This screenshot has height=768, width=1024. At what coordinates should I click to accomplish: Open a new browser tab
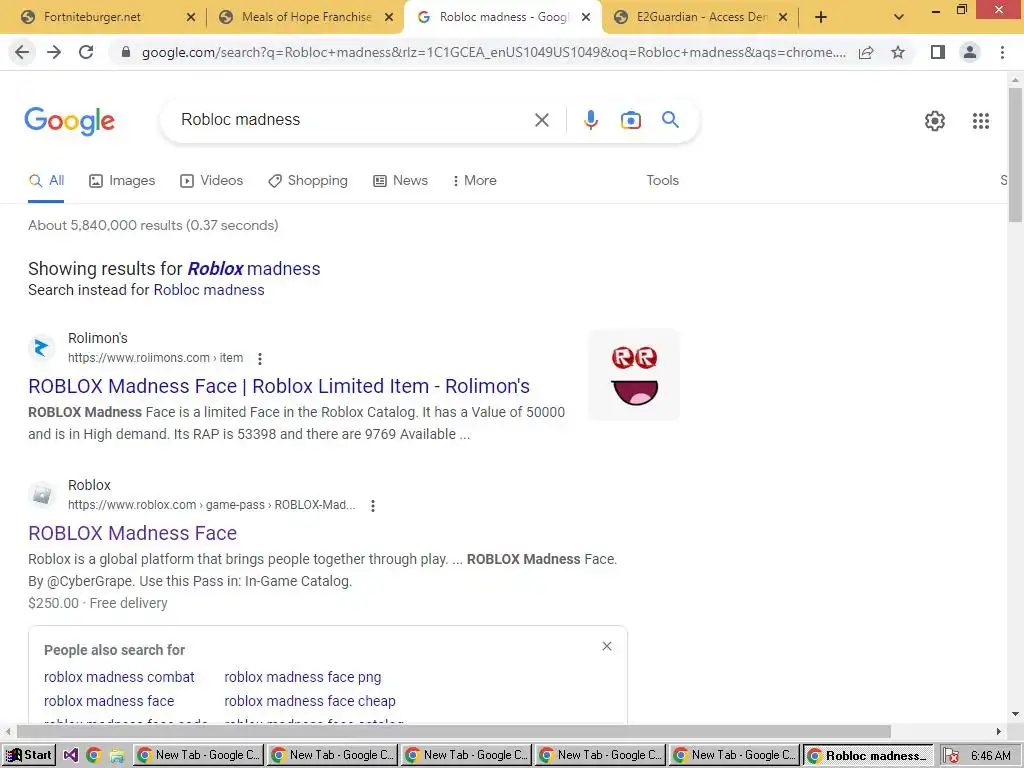[x=821, y=18]
